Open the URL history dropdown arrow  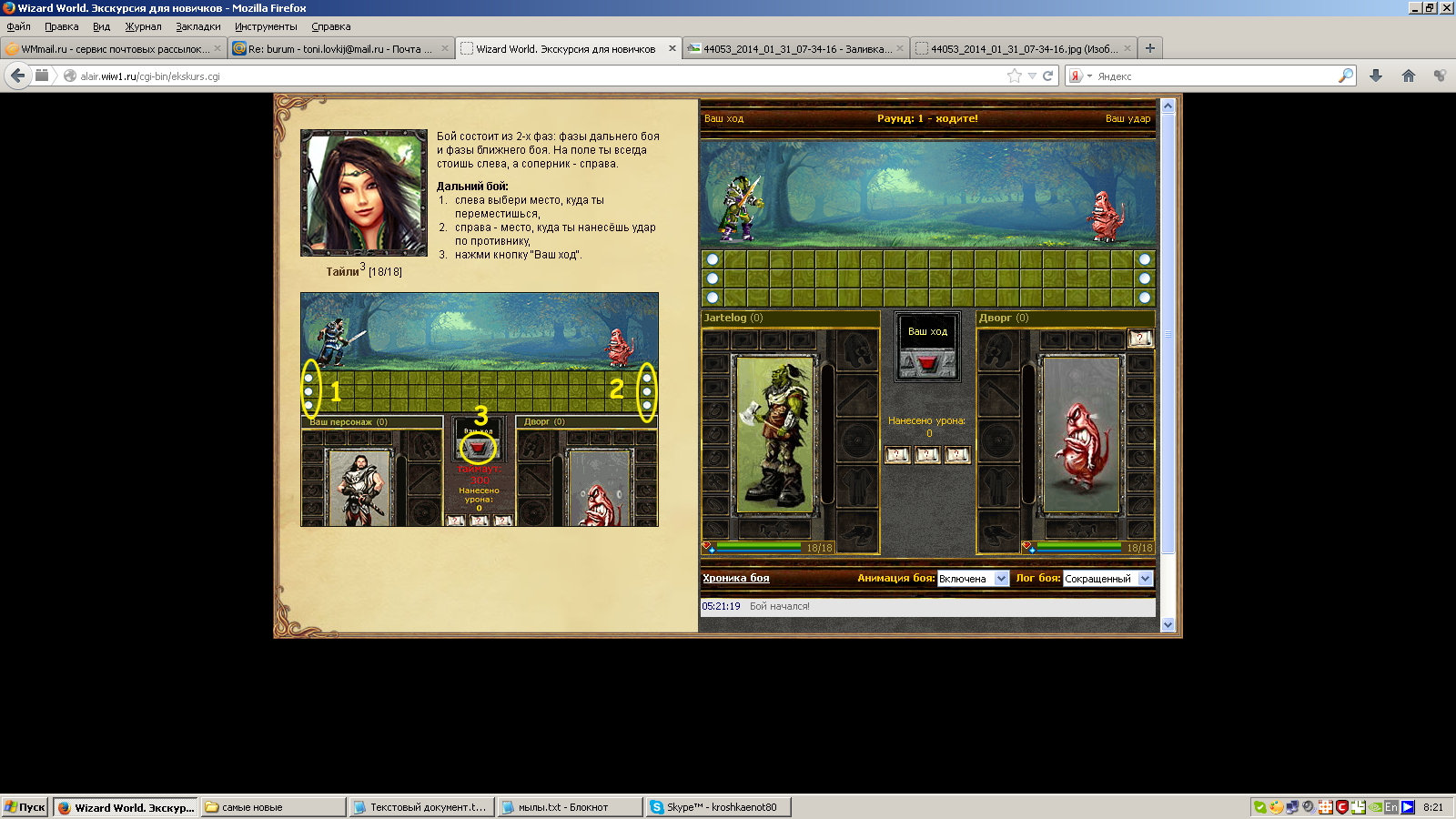1032,76
